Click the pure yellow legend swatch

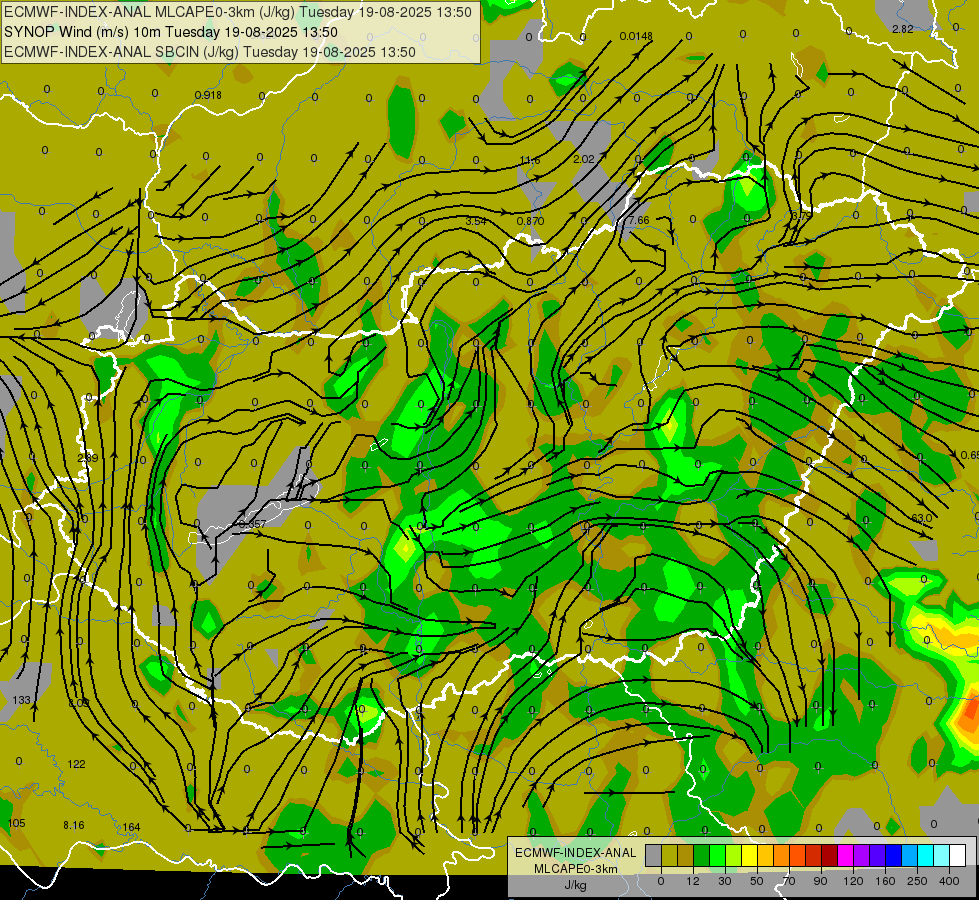click(750, 855)
